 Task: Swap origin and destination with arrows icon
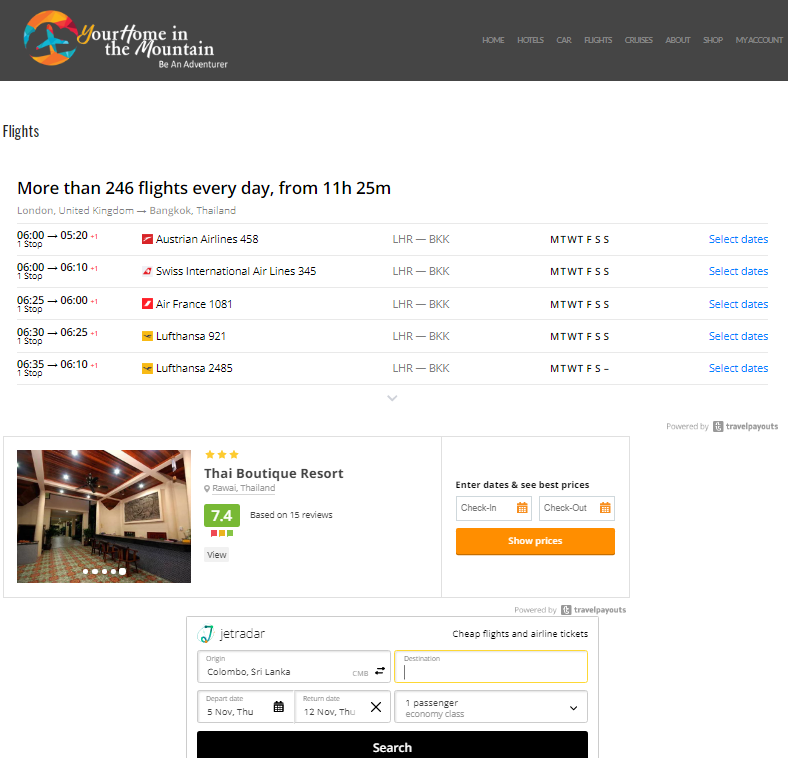pyautogui.click(x=380, y=671)
